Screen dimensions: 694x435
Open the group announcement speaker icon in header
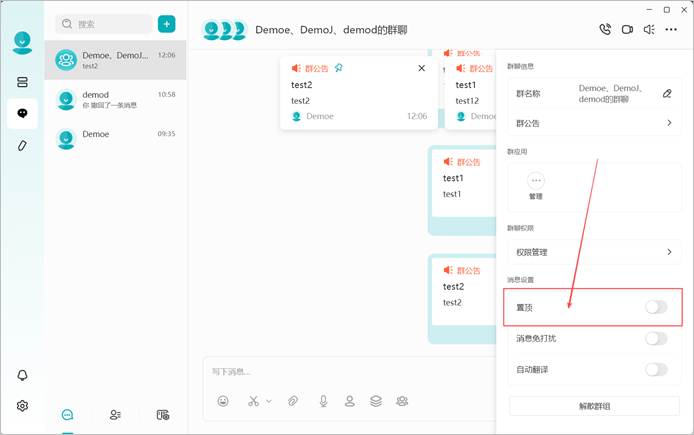click(649, 30)
